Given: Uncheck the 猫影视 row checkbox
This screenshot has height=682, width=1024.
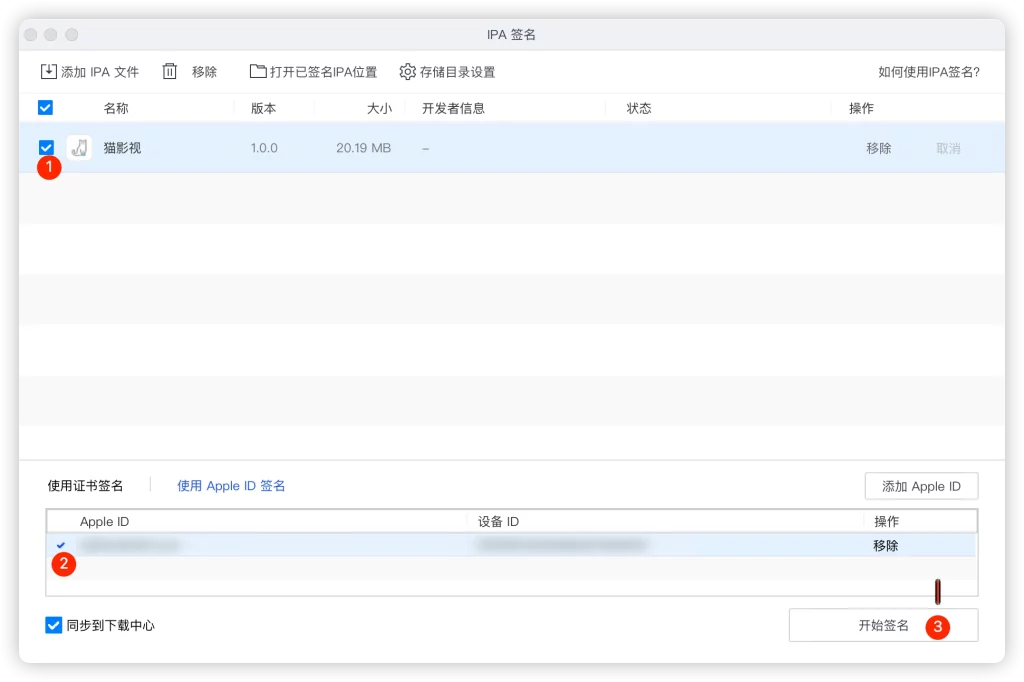Looking at the screenshot, I should pyautogui.click(x=44, y=147).
